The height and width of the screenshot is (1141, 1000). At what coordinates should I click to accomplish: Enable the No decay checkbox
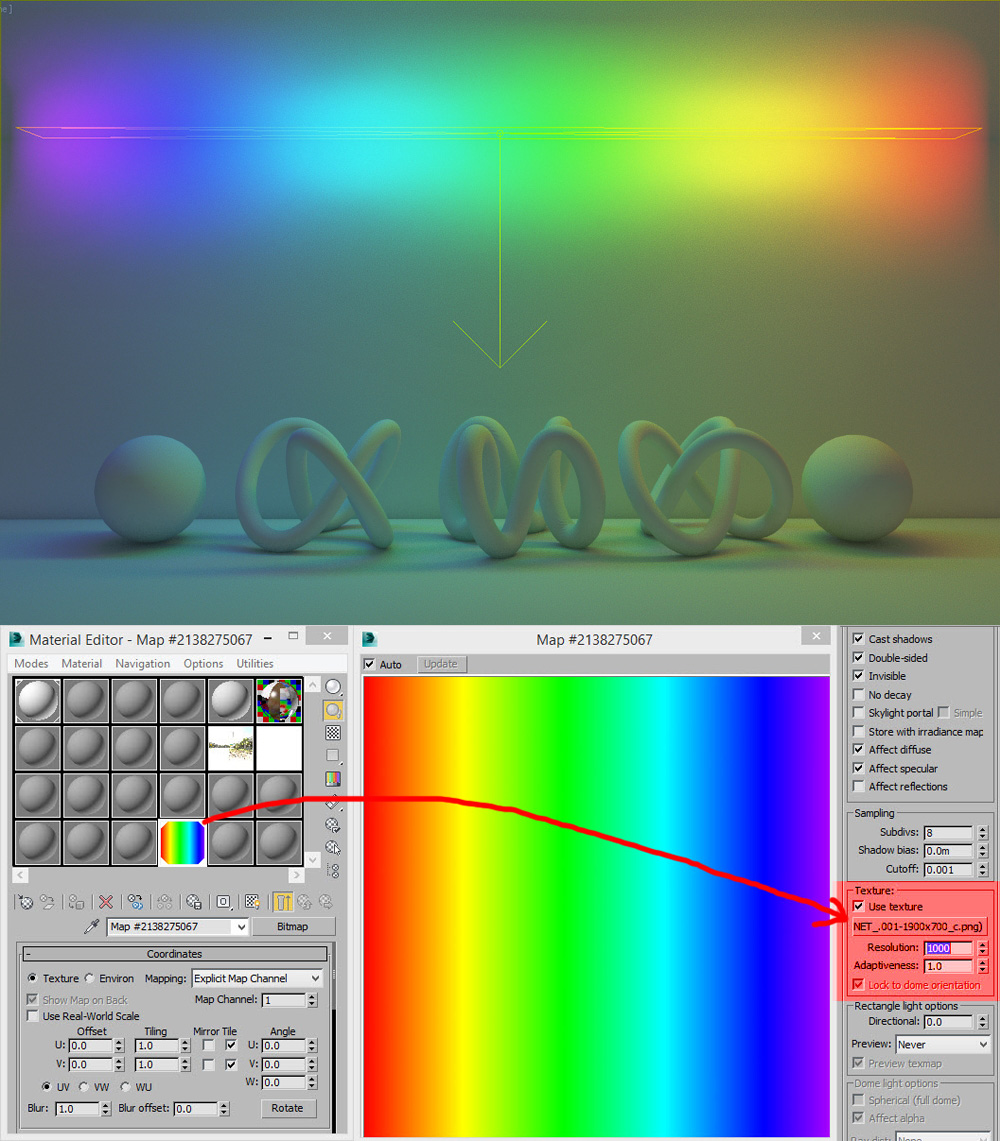[858, 695]
